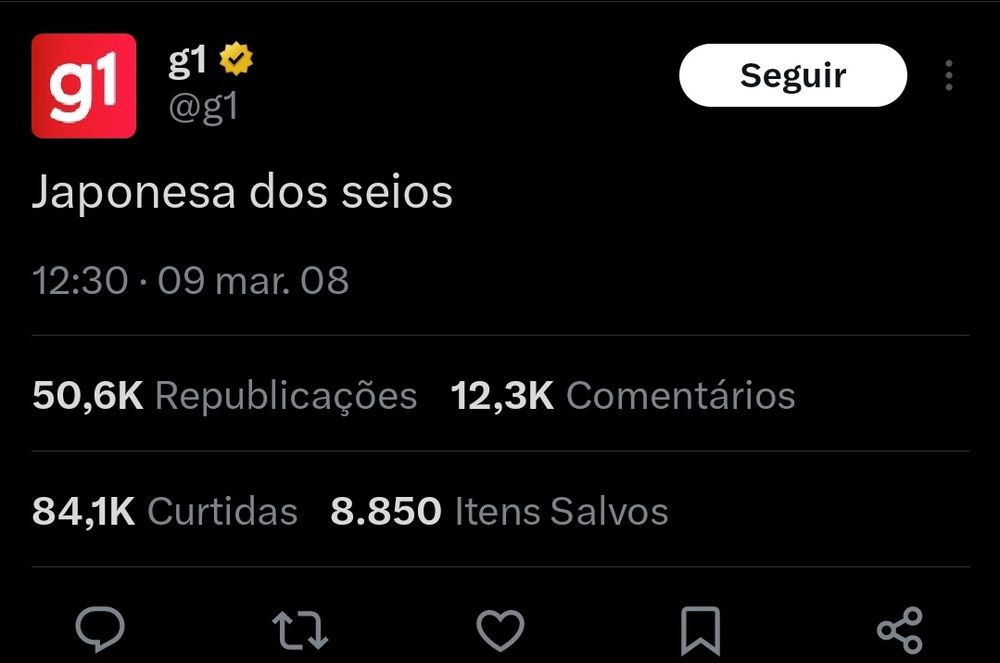View 50,6K Republicações list
This screenshot has width=1000, height=663.
click(x=224, y=396)
